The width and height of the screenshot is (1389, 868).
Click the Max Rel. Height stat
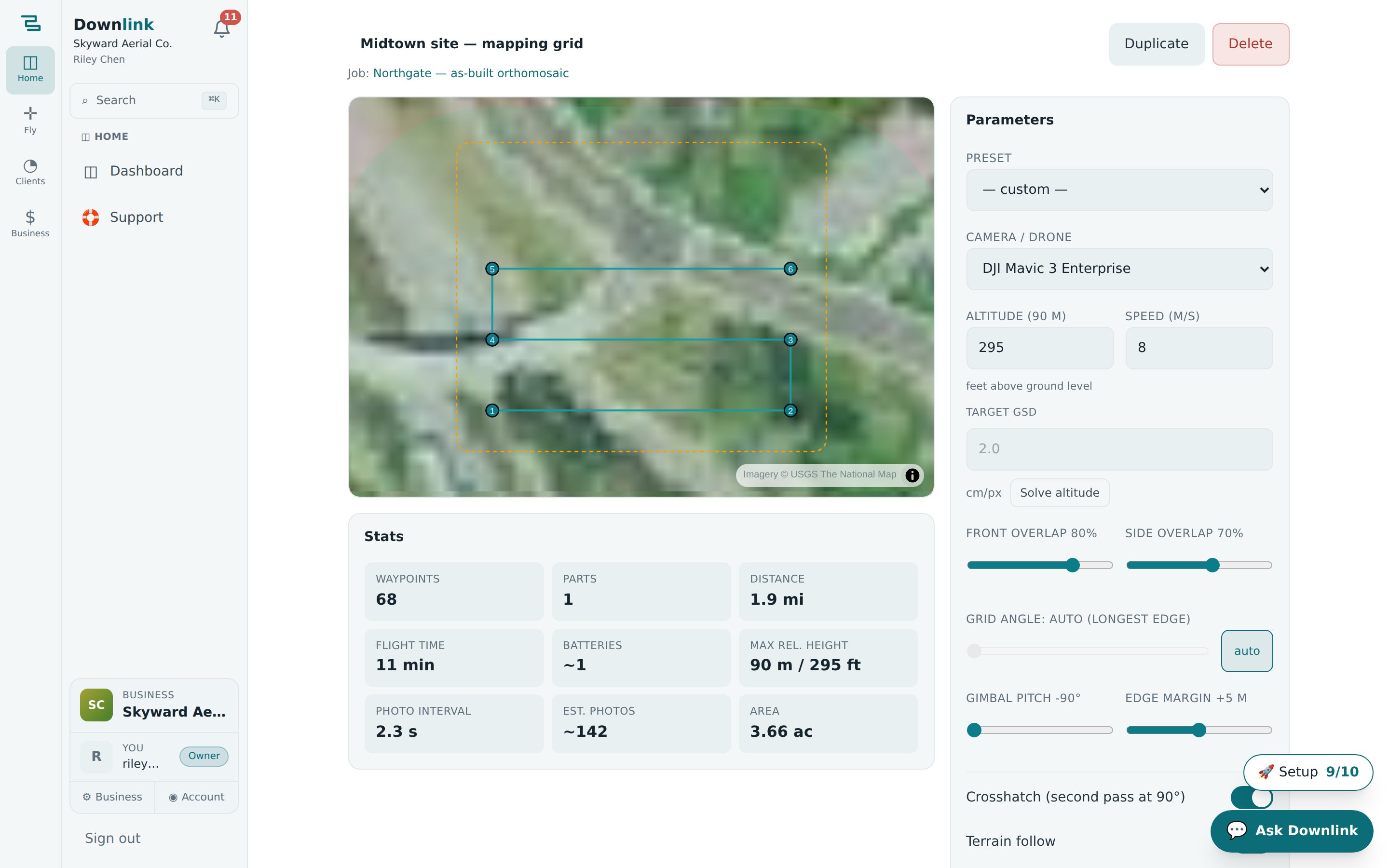pos(828,657)
